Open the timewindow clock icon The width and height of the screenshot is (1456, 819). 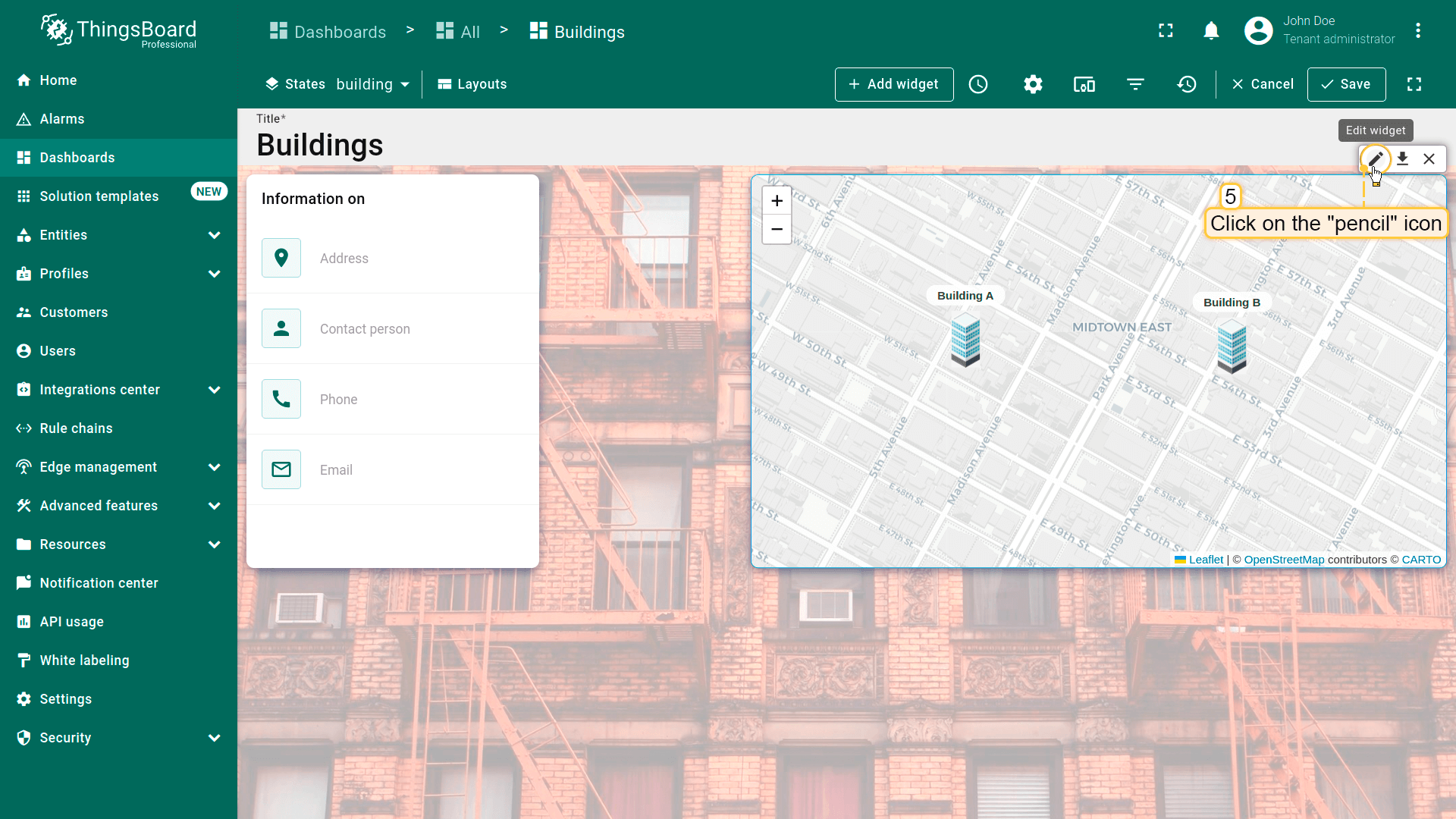[x=978, y=84]
